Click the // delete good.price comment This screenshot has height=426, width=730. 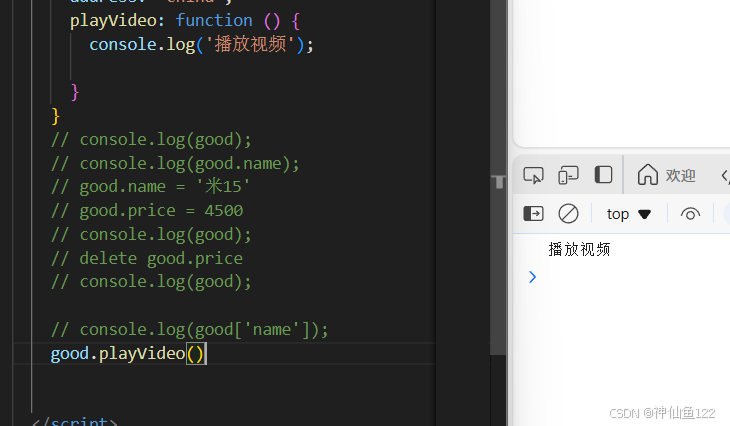click(147, 258)
